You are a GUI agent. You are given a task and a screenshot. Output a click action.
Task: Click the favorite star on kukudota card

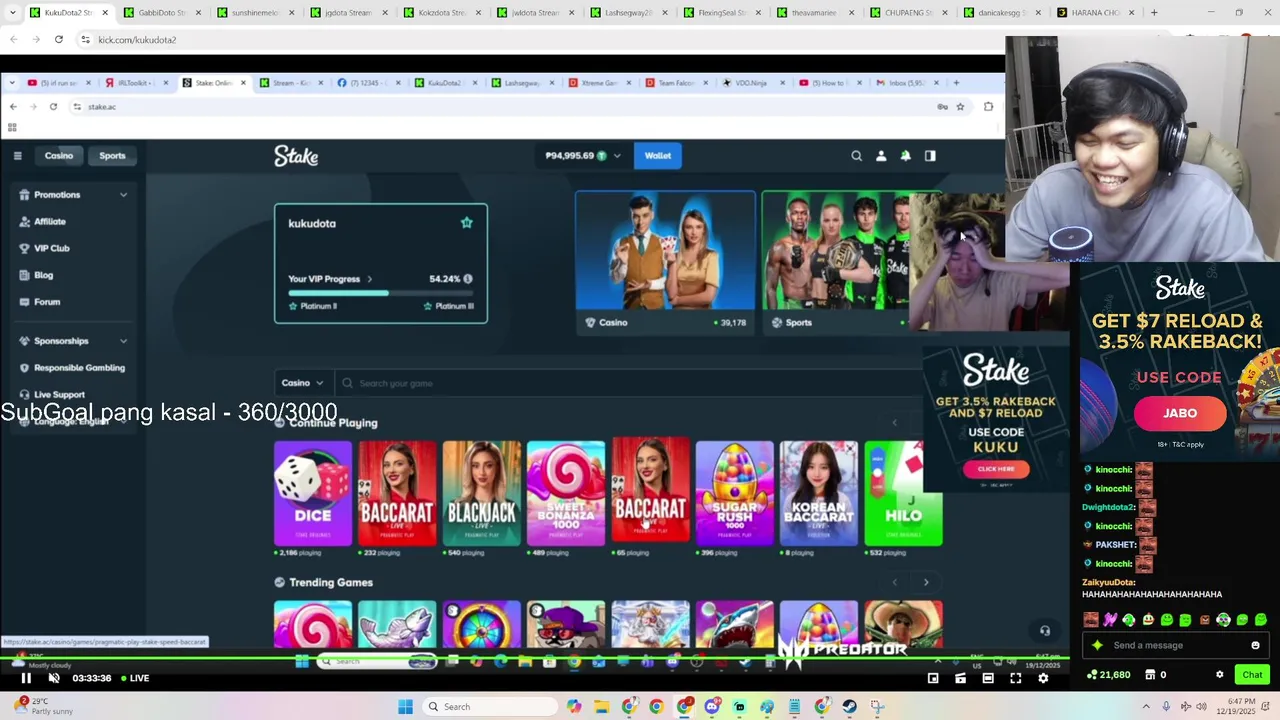click(x=466, y=223)
